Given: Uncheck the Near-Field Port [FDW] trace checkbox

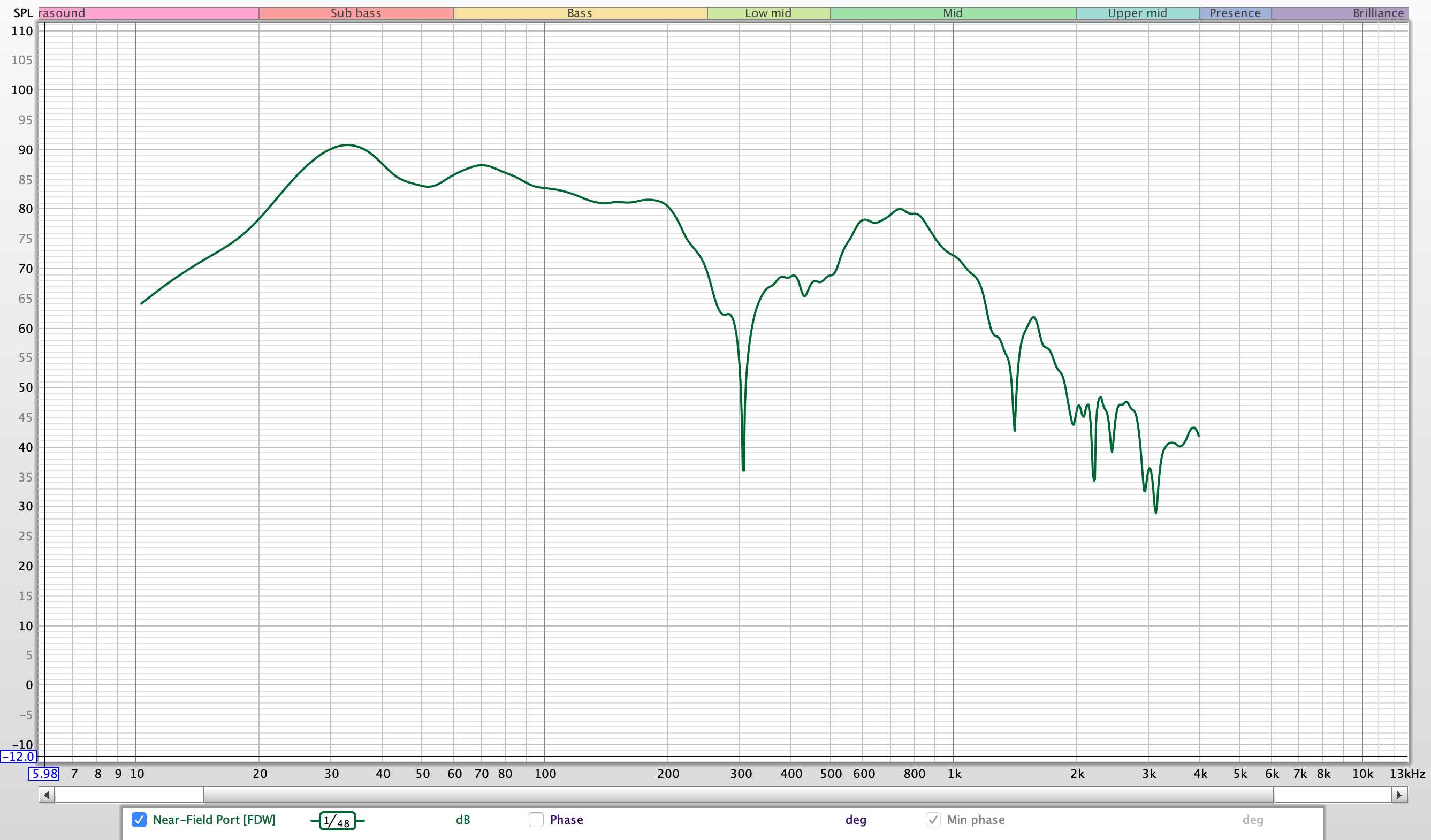Looking at the screenshot, I should point(139,820).
